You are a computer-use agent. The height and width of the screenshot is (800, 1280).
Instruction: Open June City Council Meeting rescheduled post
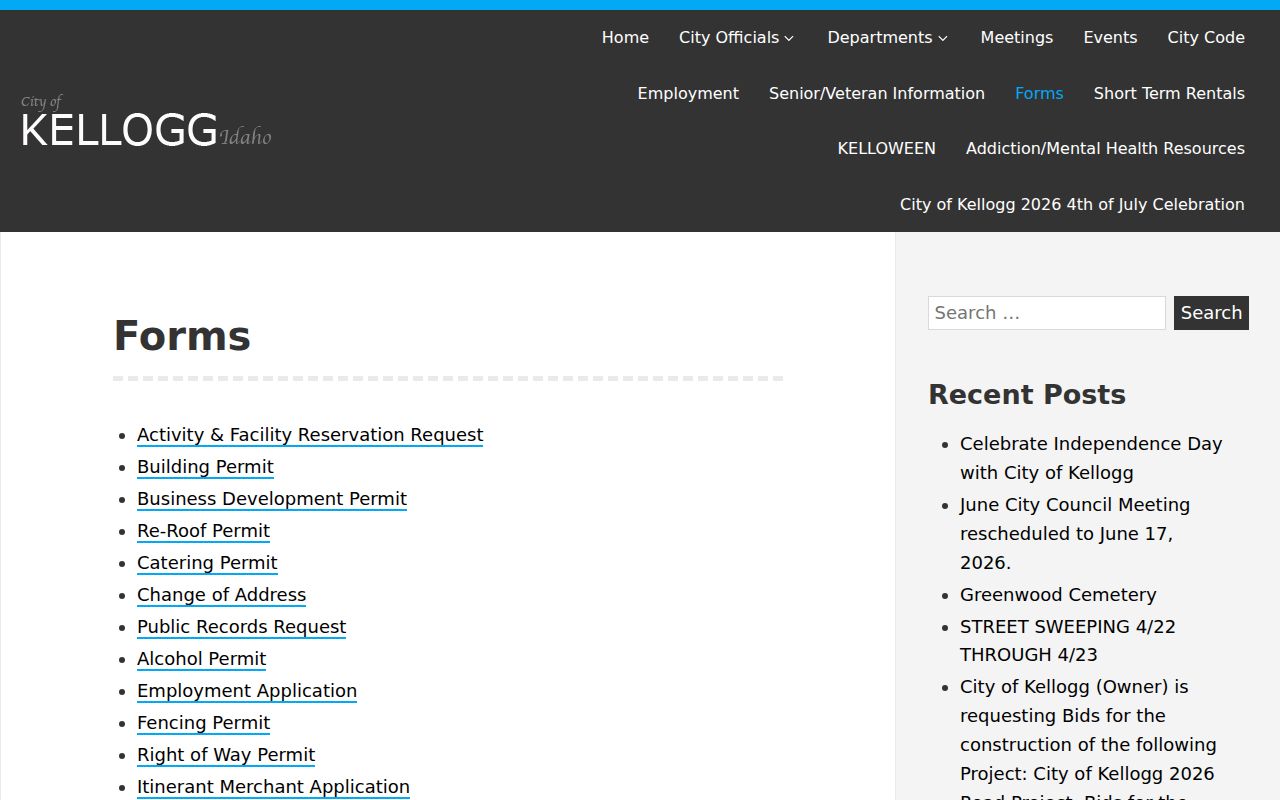(1075, 534)
